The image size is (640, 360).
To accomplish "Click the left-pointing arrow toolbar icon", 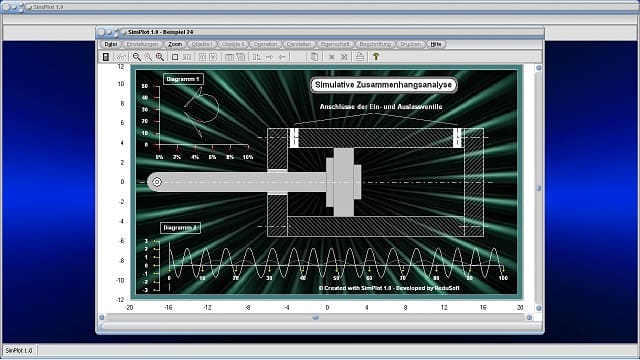I will coord(282,57).
